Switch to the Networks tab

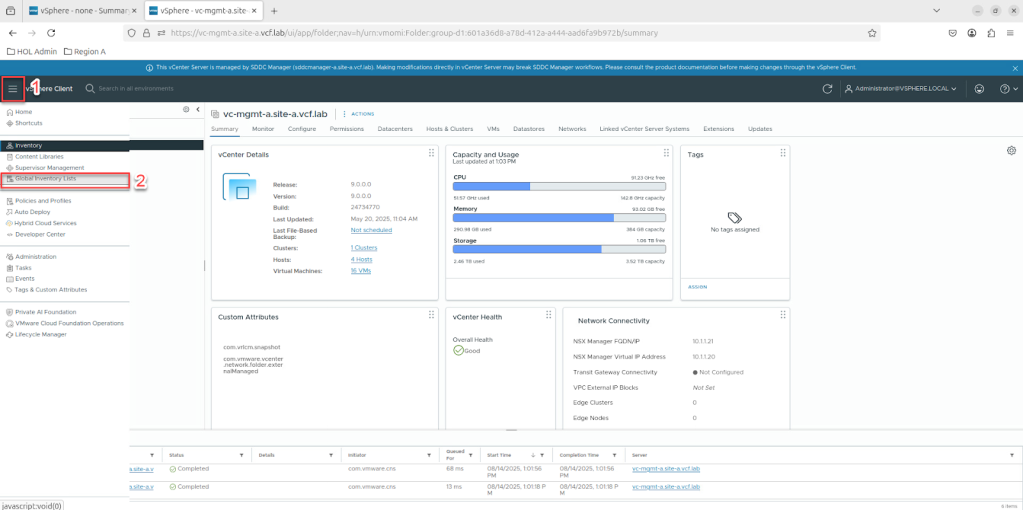click(x=572, y=129)
